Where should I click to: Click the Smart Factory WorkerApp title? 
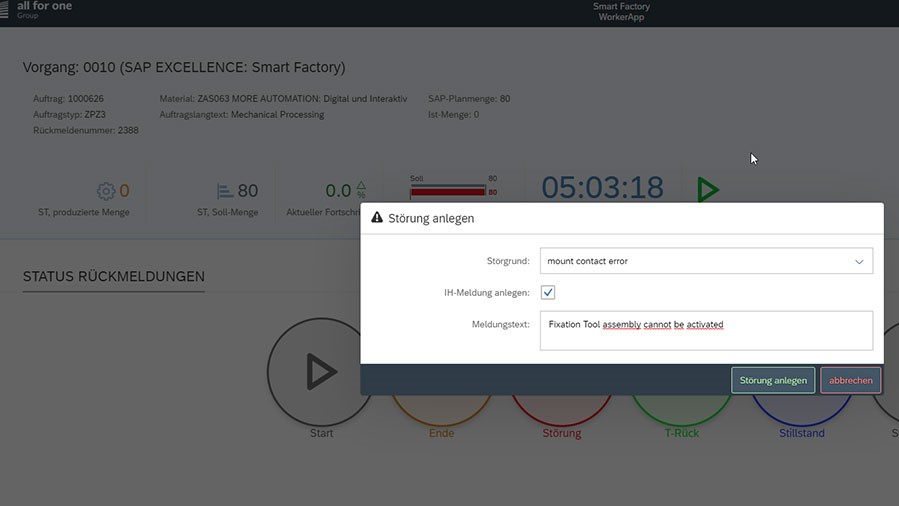[621, 12]
